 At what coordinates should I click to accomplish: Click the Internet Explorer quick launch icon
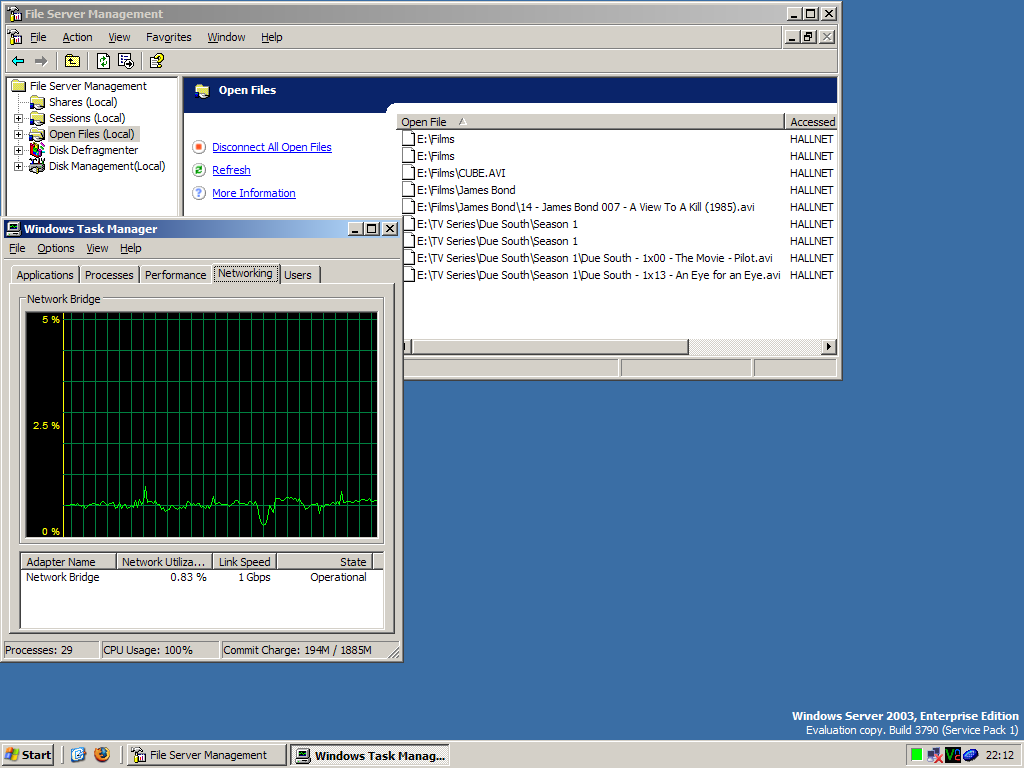tap(78, 755)
